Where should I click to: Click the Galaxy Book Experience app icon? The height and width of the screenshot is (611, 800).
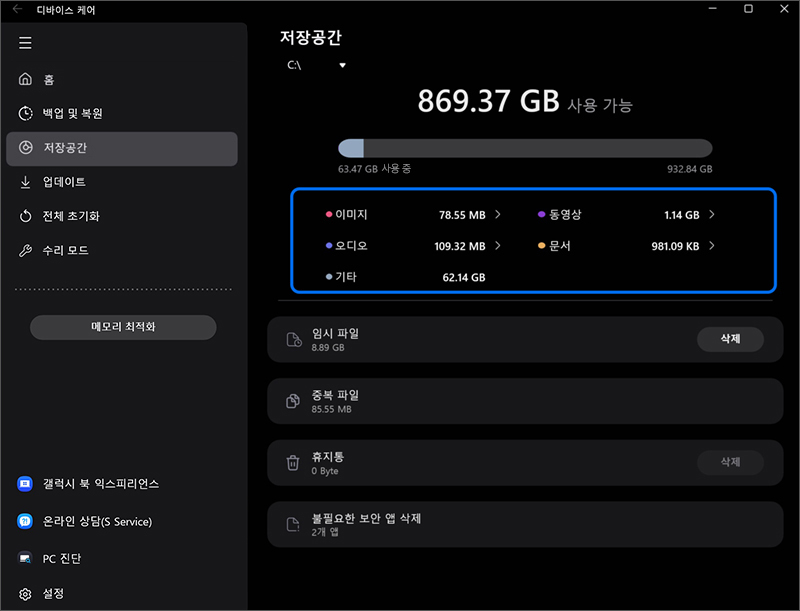click(x=25, y=484)
